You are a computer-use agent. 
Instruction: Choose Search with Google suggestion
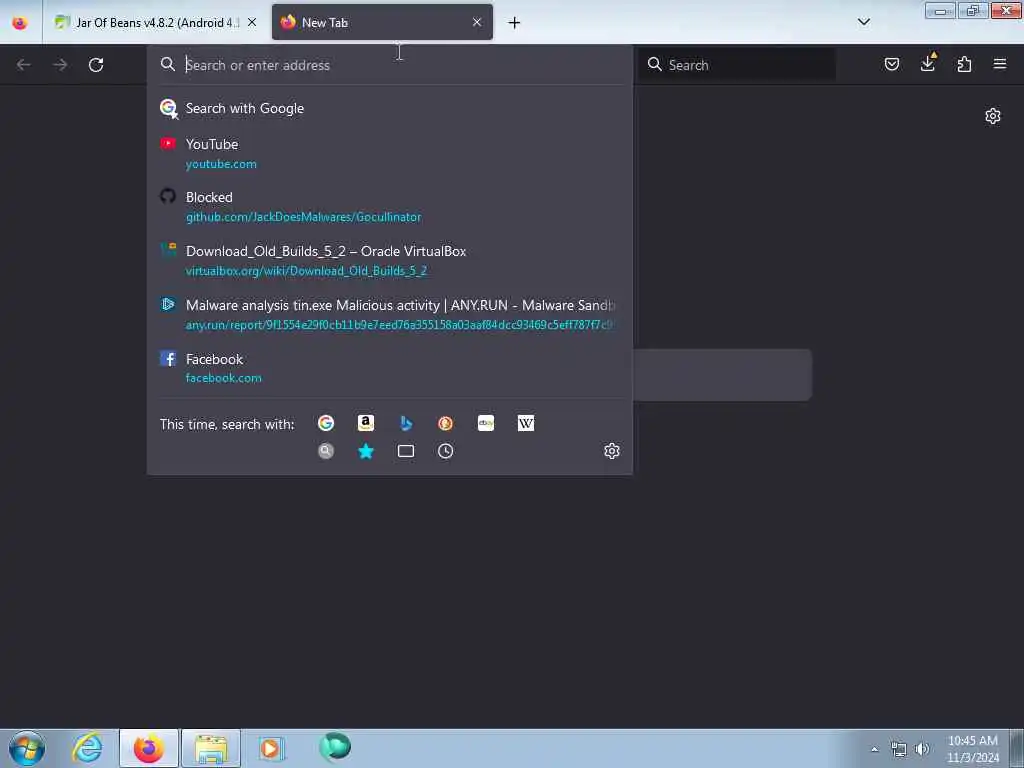[x=390, y=108]
